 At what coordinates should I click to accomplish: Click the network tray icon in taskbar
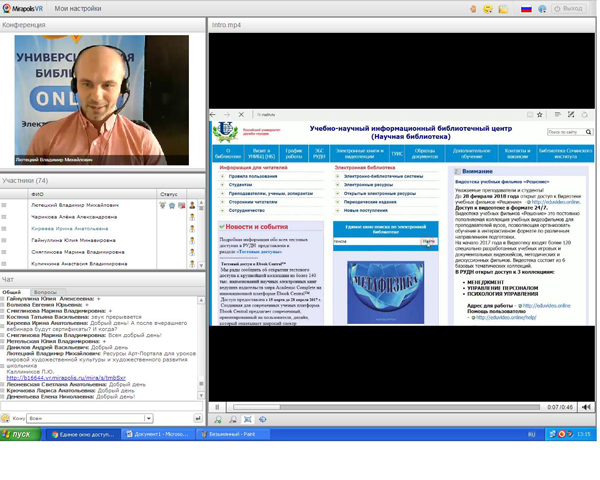coord(553,434)
